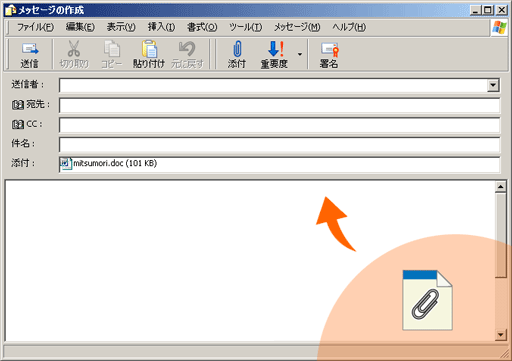The height and width of the screenshot is (361, 512).
Task: Select the 切り取り scissors icon
Action: click(74, 49)
